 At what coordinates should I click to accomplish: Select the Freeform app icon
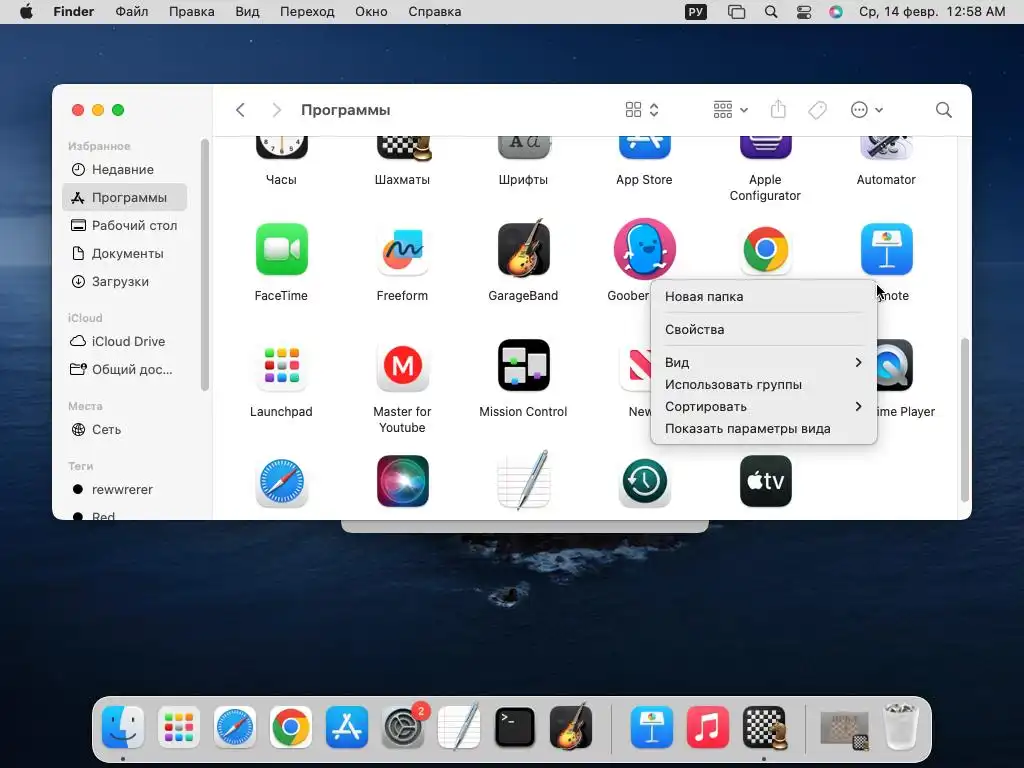402,249
